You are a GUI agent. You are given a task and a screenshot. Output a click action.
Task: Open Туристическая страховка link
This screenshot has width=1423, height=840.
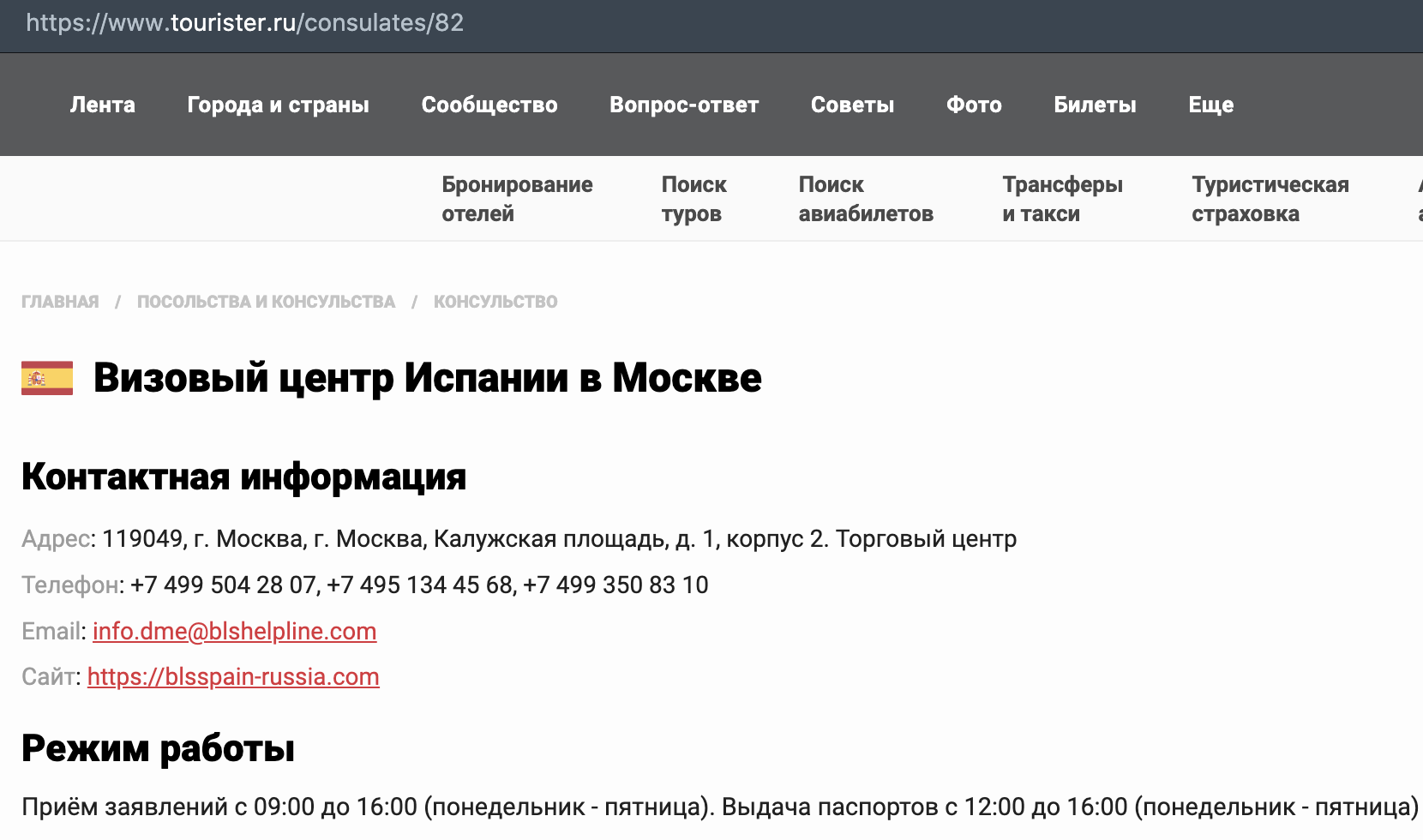[x=1270, y=199]
